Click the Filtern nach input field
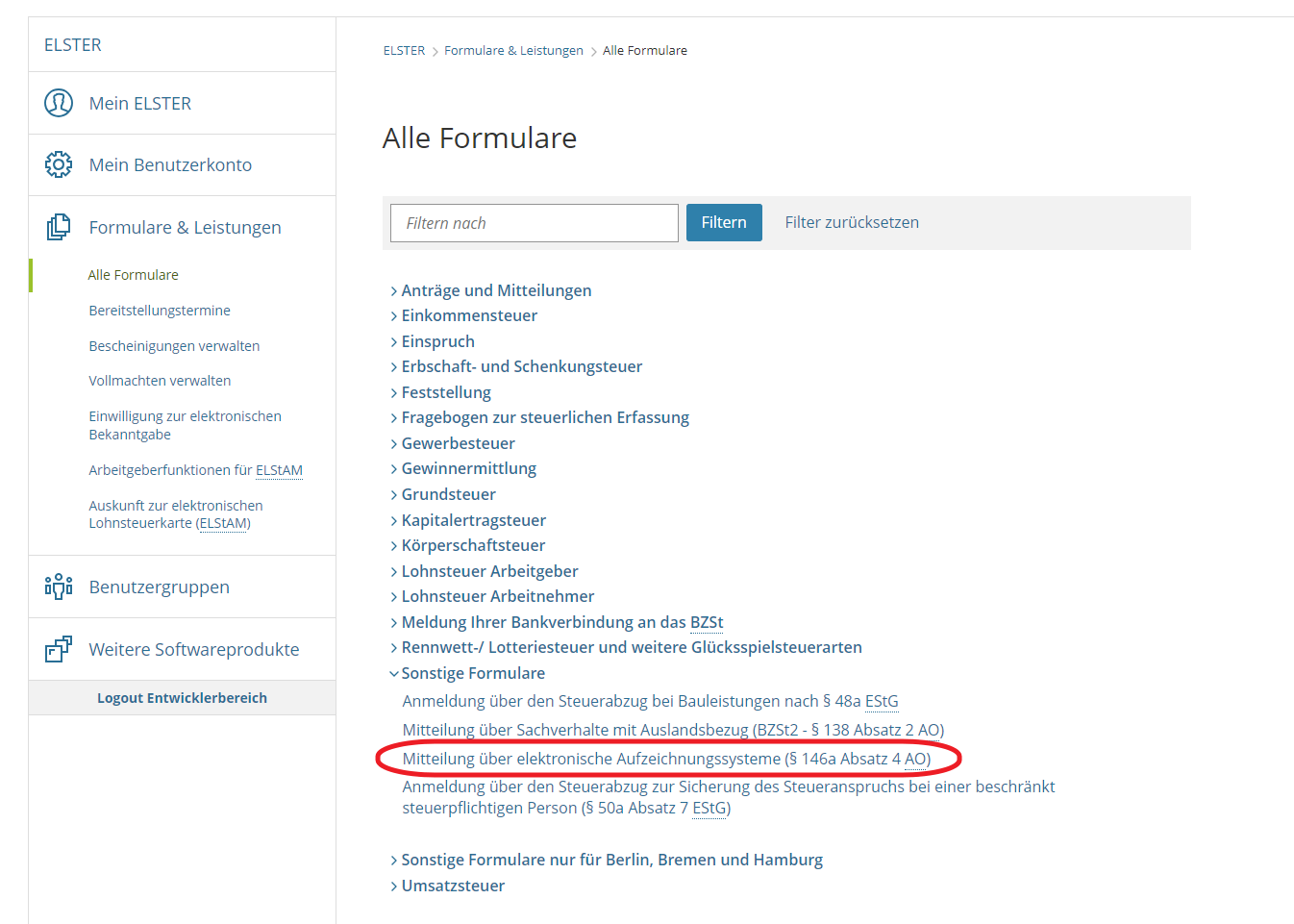 (535, 223)
